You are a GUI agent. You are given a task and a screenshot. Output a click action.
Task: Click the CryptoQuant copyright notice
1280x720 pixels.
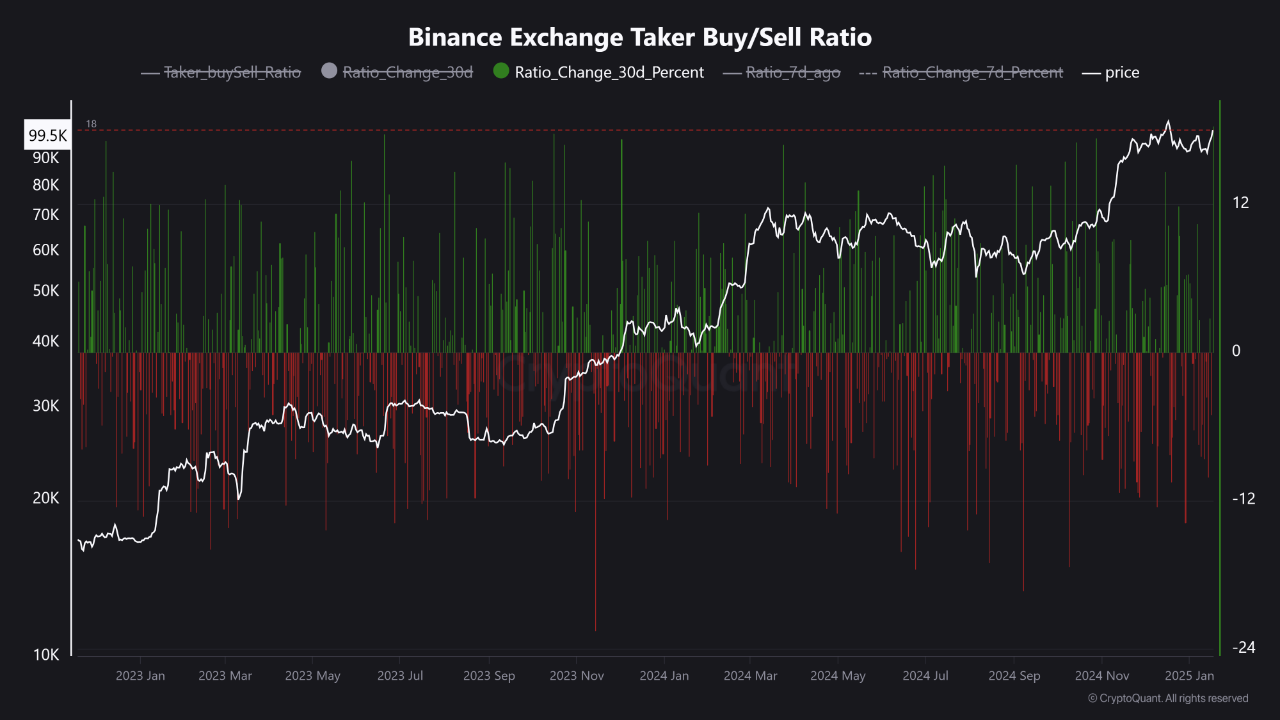(1167, 698)
